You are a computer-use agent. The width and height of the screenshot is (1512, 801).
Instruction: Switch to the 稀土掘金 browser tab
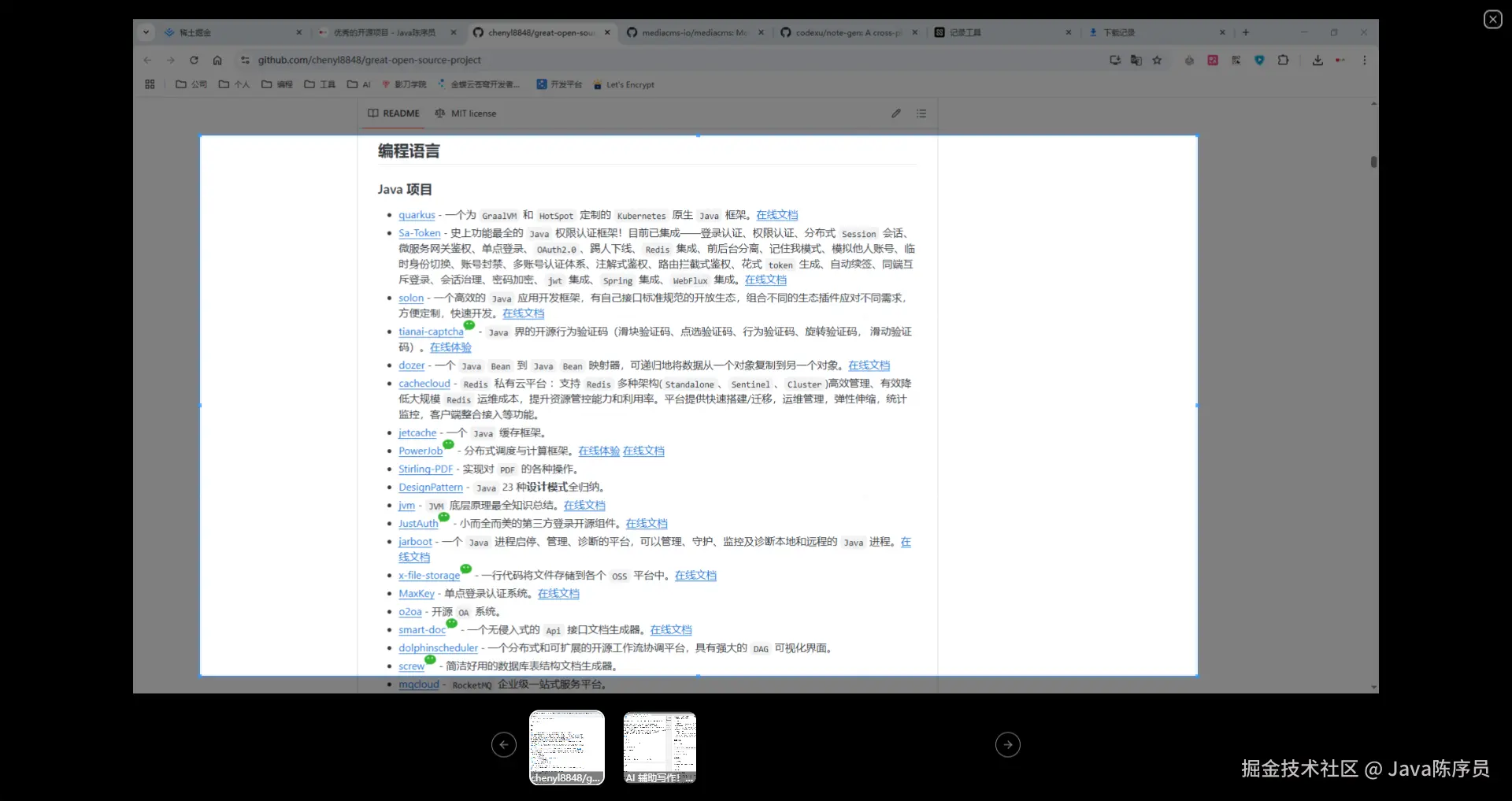coord(233,32)
